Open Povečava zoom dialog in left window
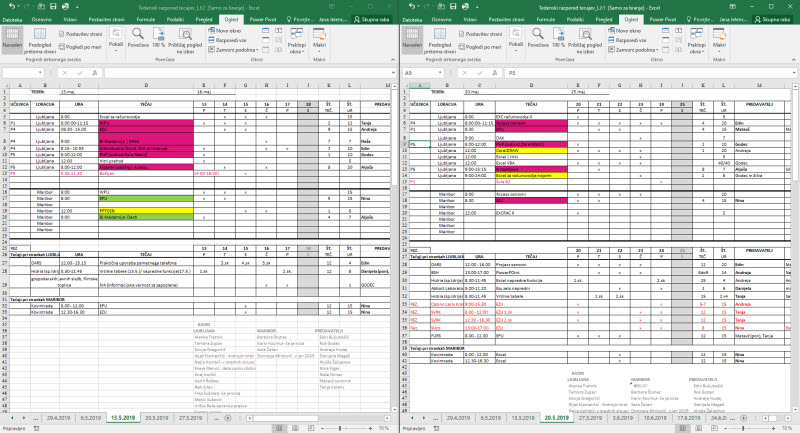This screenshot has height=433, width=800. (x=138, y=38)
